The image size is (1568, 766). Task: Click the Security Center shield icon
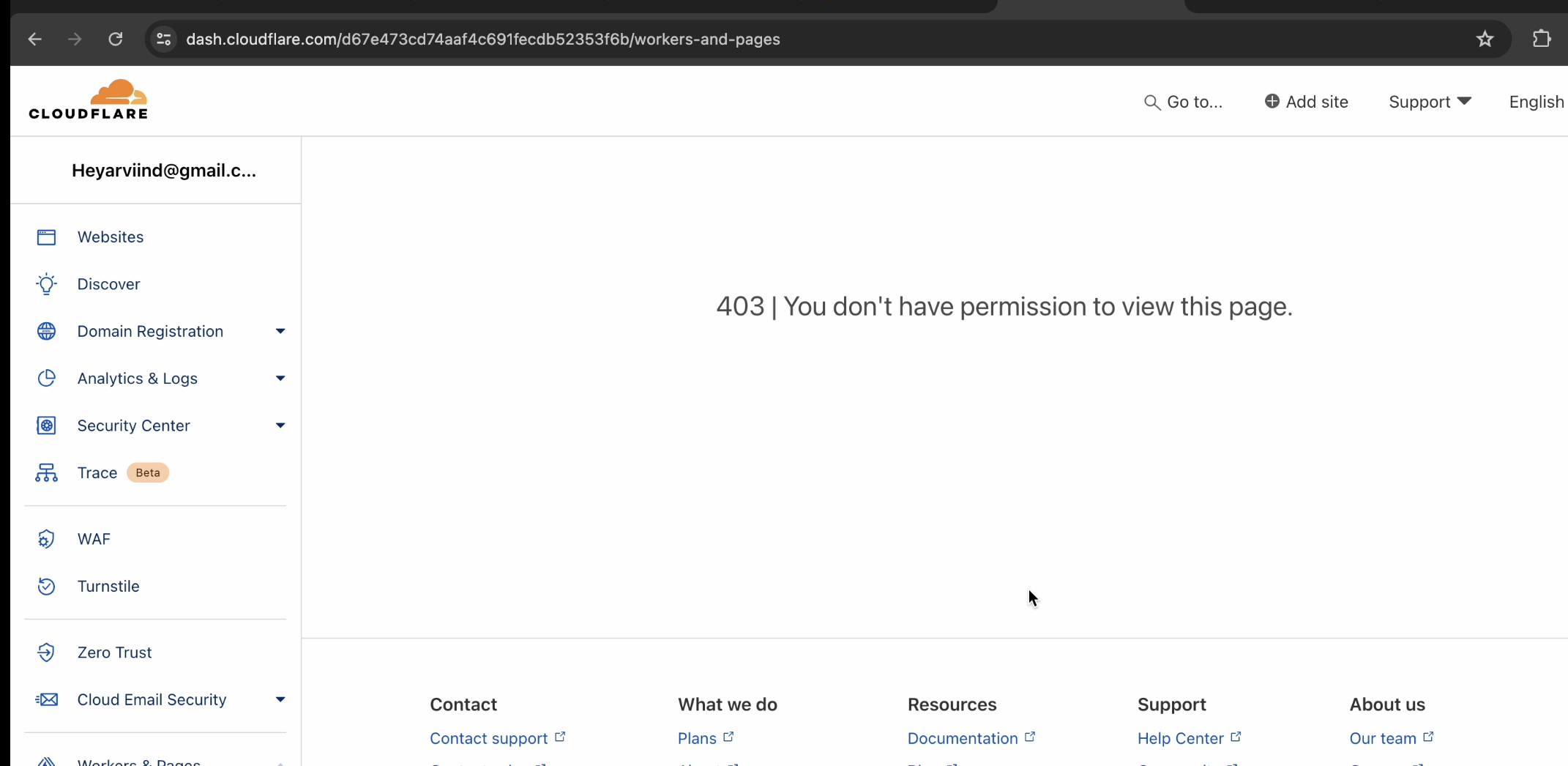(46, 425)
